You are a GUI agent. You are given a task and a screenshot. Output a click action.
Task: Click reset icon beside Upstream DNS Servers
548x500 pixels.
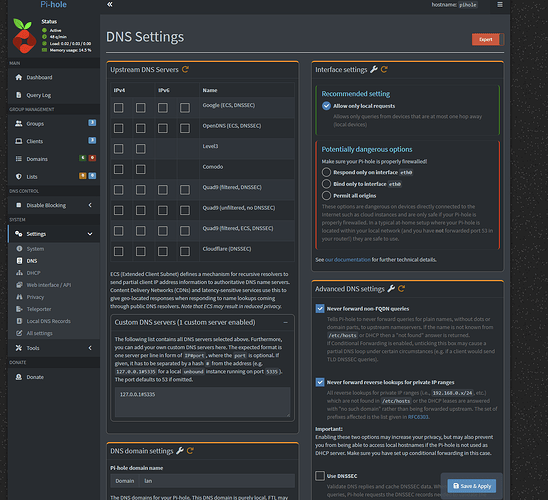(185, 70)
